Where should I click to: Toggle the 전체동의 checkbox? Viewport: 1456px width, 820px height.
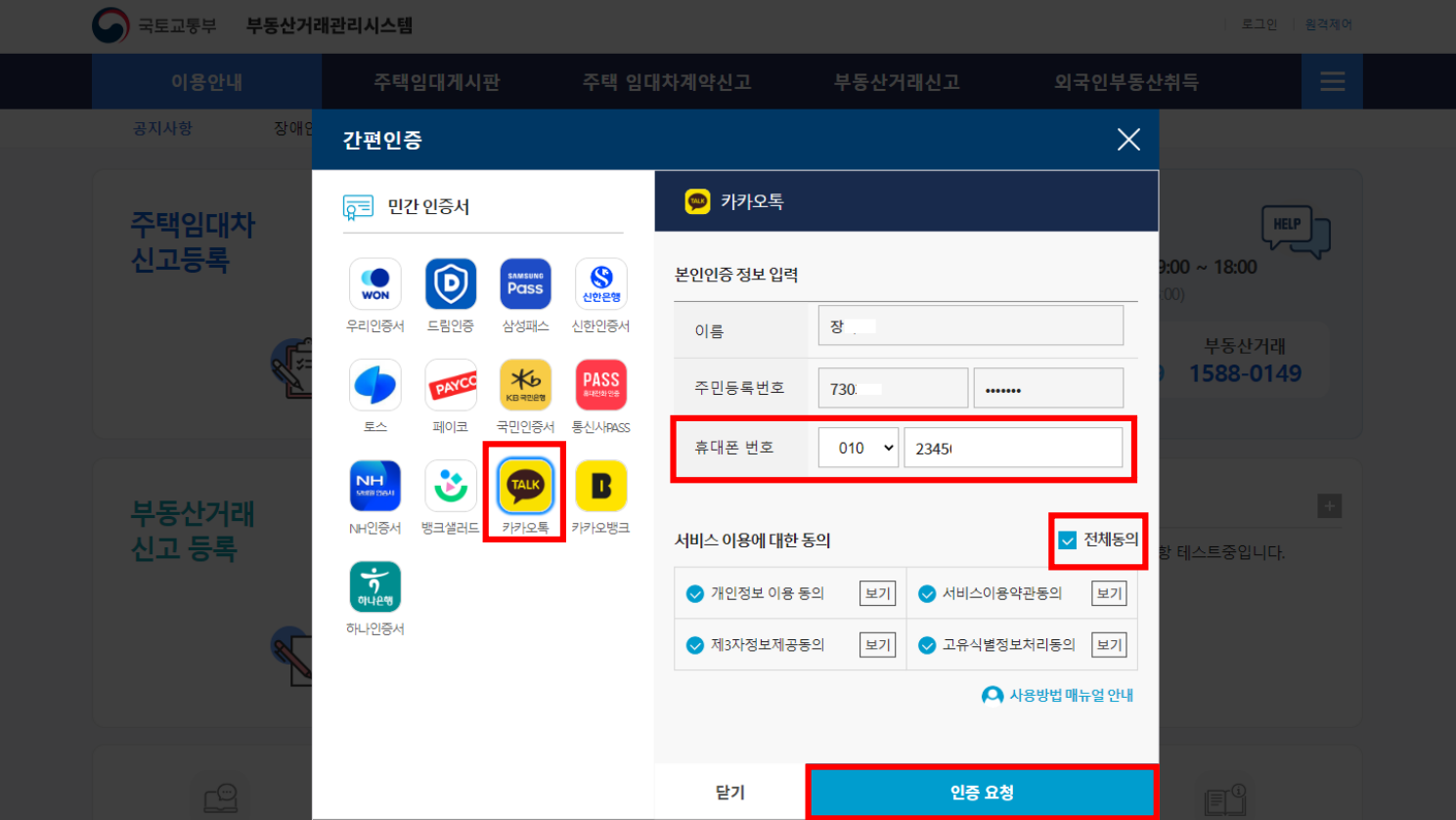tap(1068, 539)
